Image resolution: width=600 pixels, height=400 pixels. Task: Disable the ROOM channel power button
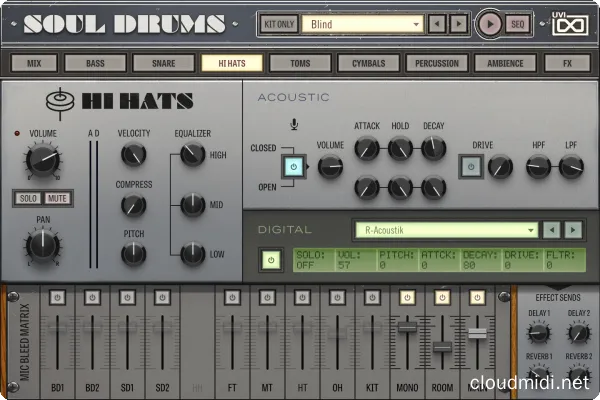[442, 297]
